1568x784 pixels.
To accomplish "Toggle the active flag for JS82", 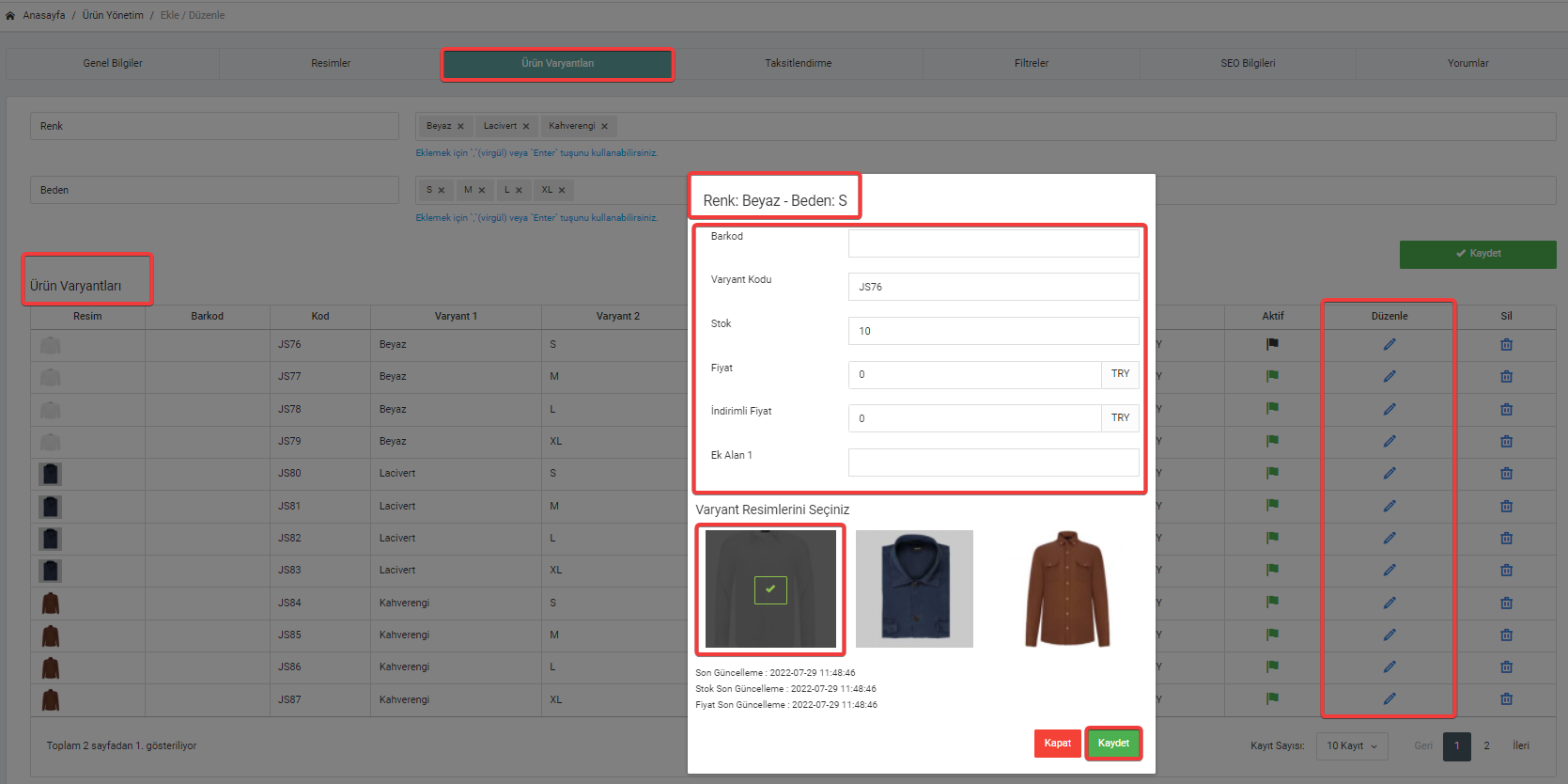I will click(x=1272, y=537).
